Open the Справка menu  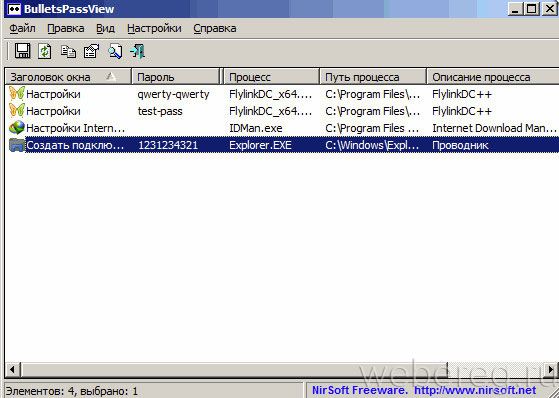click(215, 28)
